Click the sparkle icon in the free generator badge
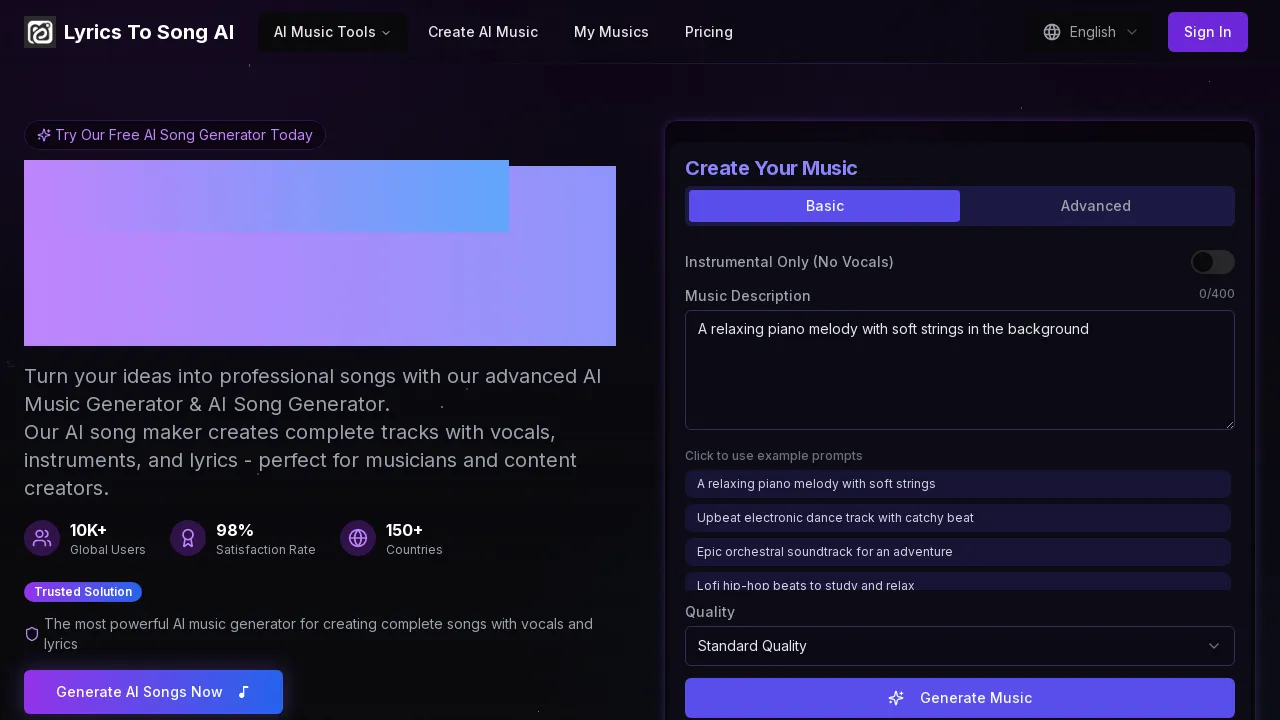 [x=44, y=135]
